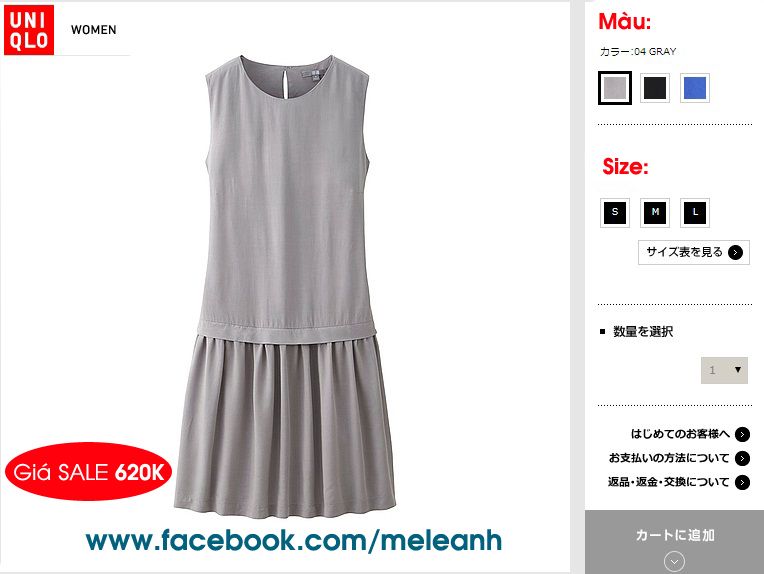The width and height of the screenshot is (764, 574).
Task: Click arrow icon beside お支払いの方法について
Action: point(743,458)
